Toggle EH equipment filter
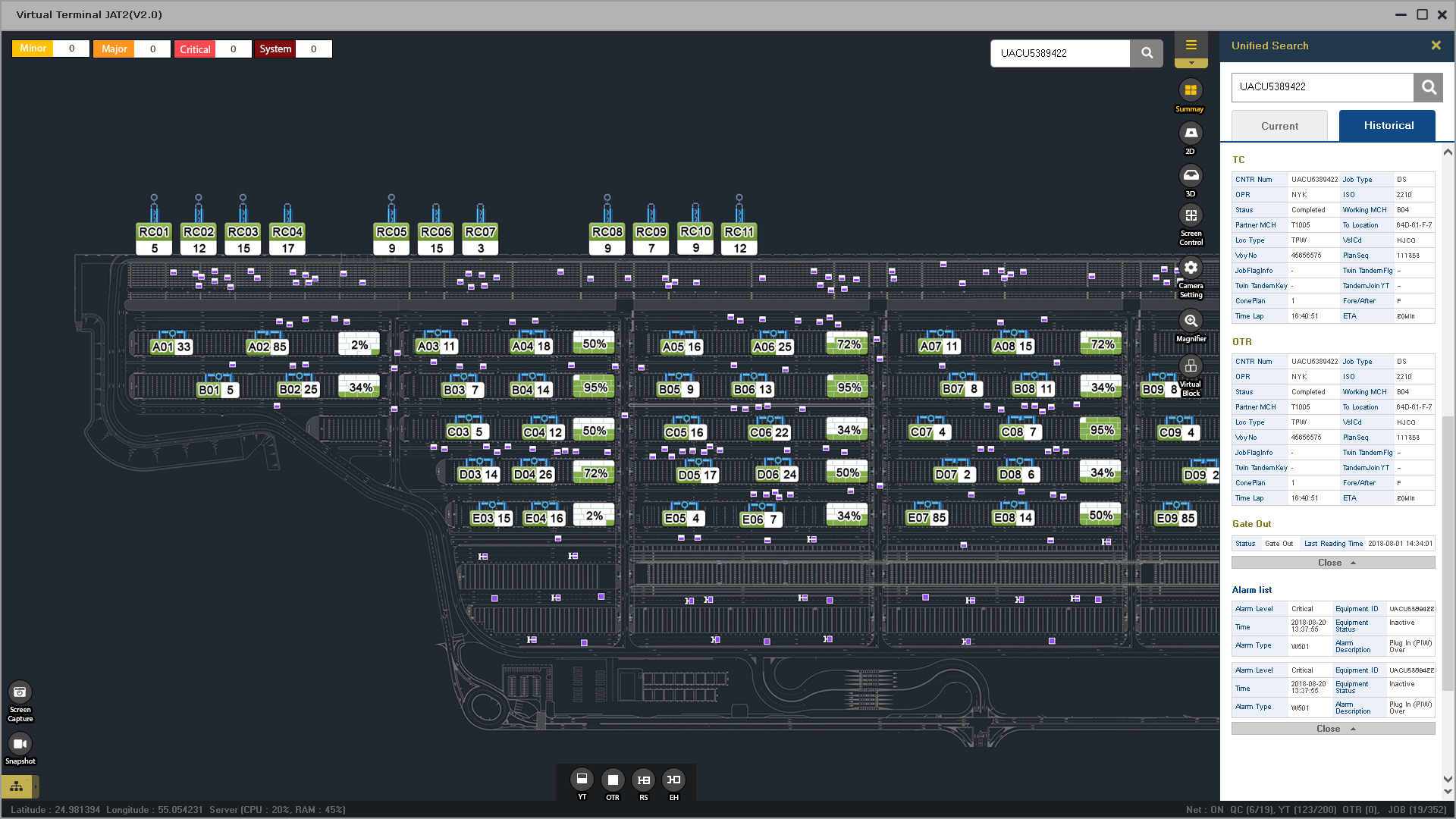This screenshot has height=819, width=1456. point(673,780)
